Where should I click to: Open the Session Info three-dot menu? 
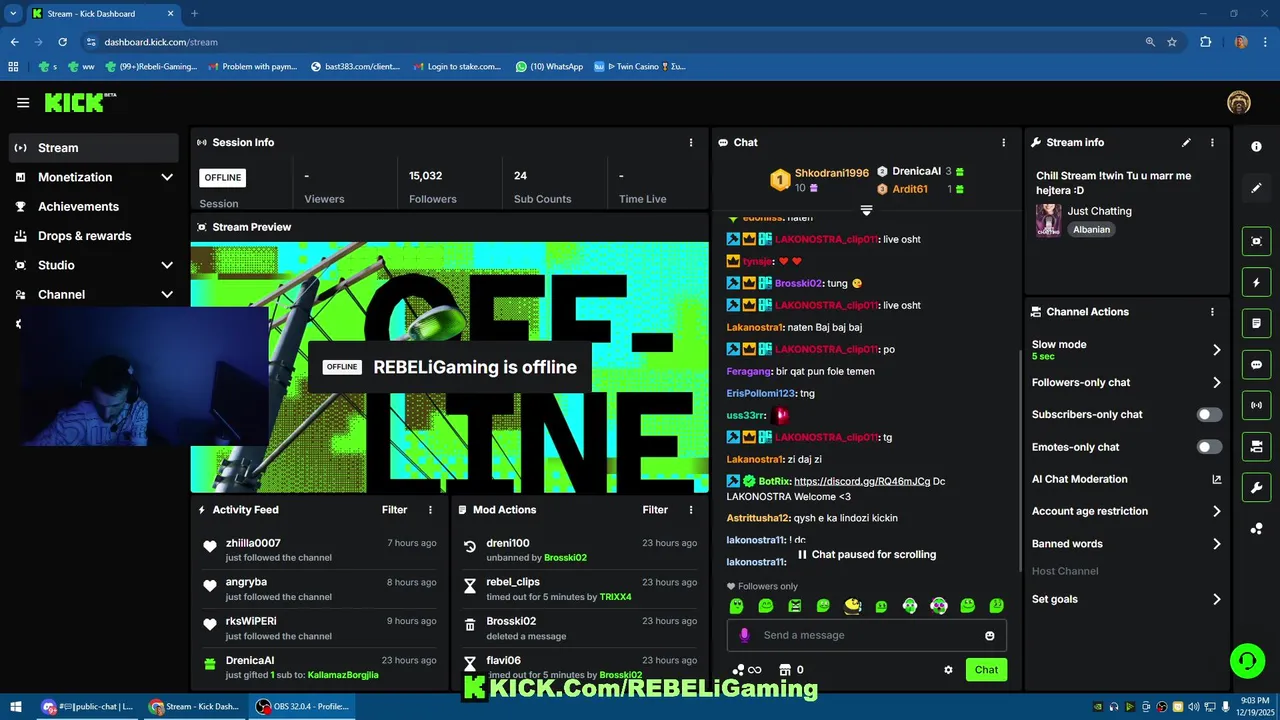point(690,142)
